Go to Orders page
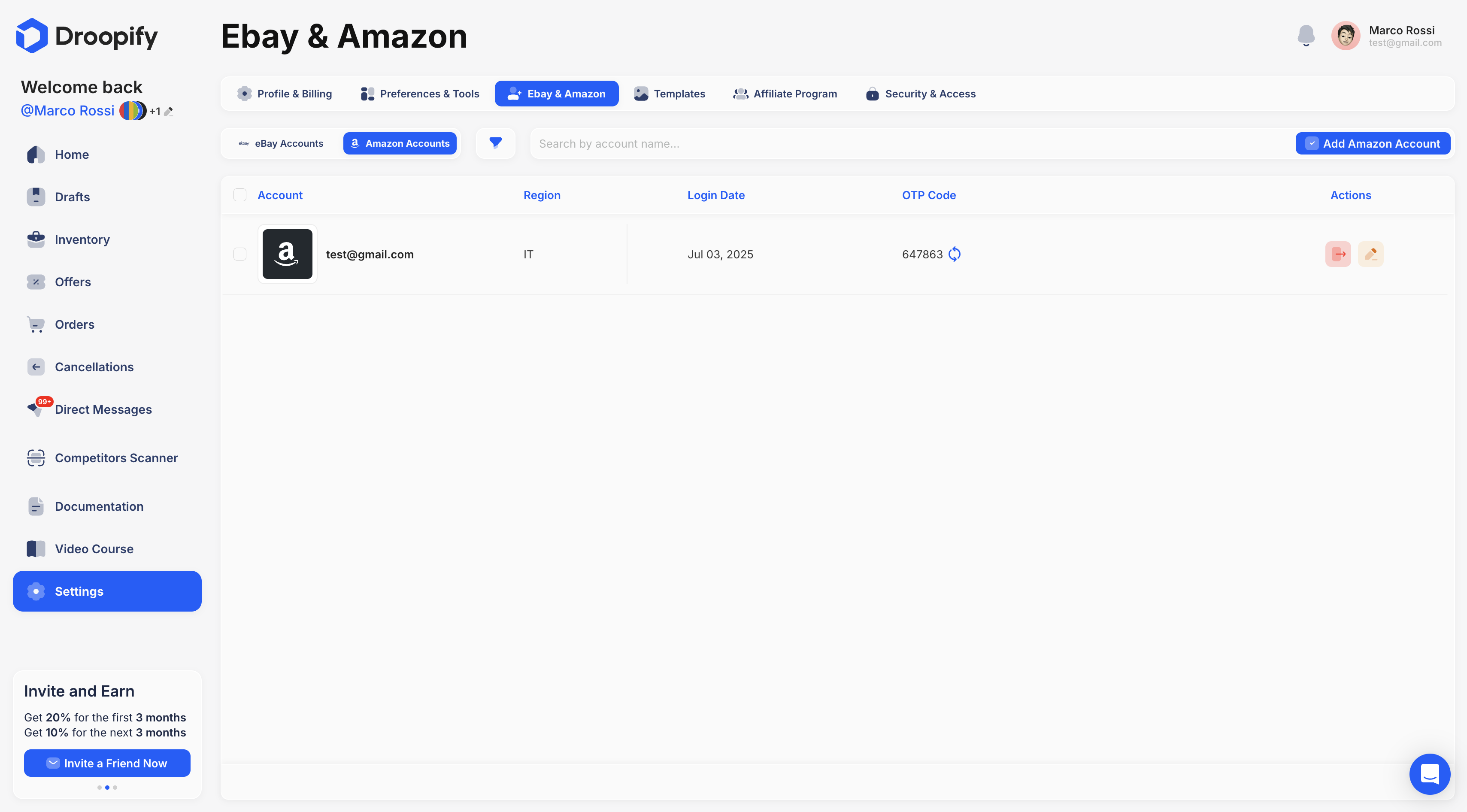Image resolution: width=1467 pixels, height=812 pixels. (x=107, y=324)
